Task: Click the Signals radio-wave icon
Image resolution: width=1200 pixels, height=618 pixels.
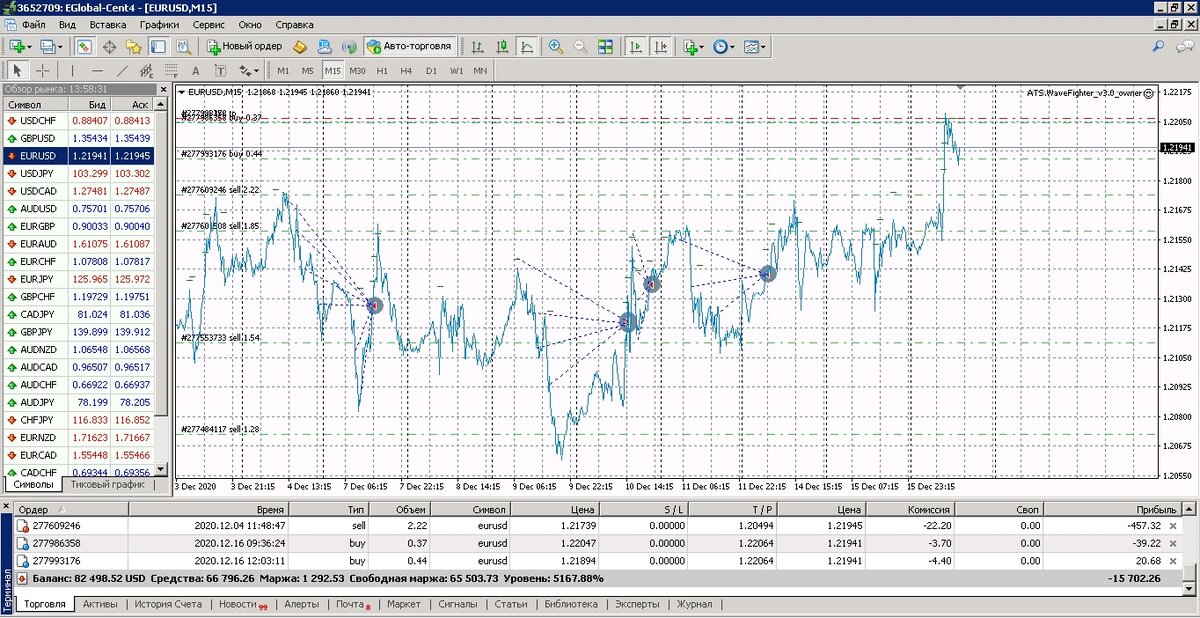Action: tap(349, 46)
